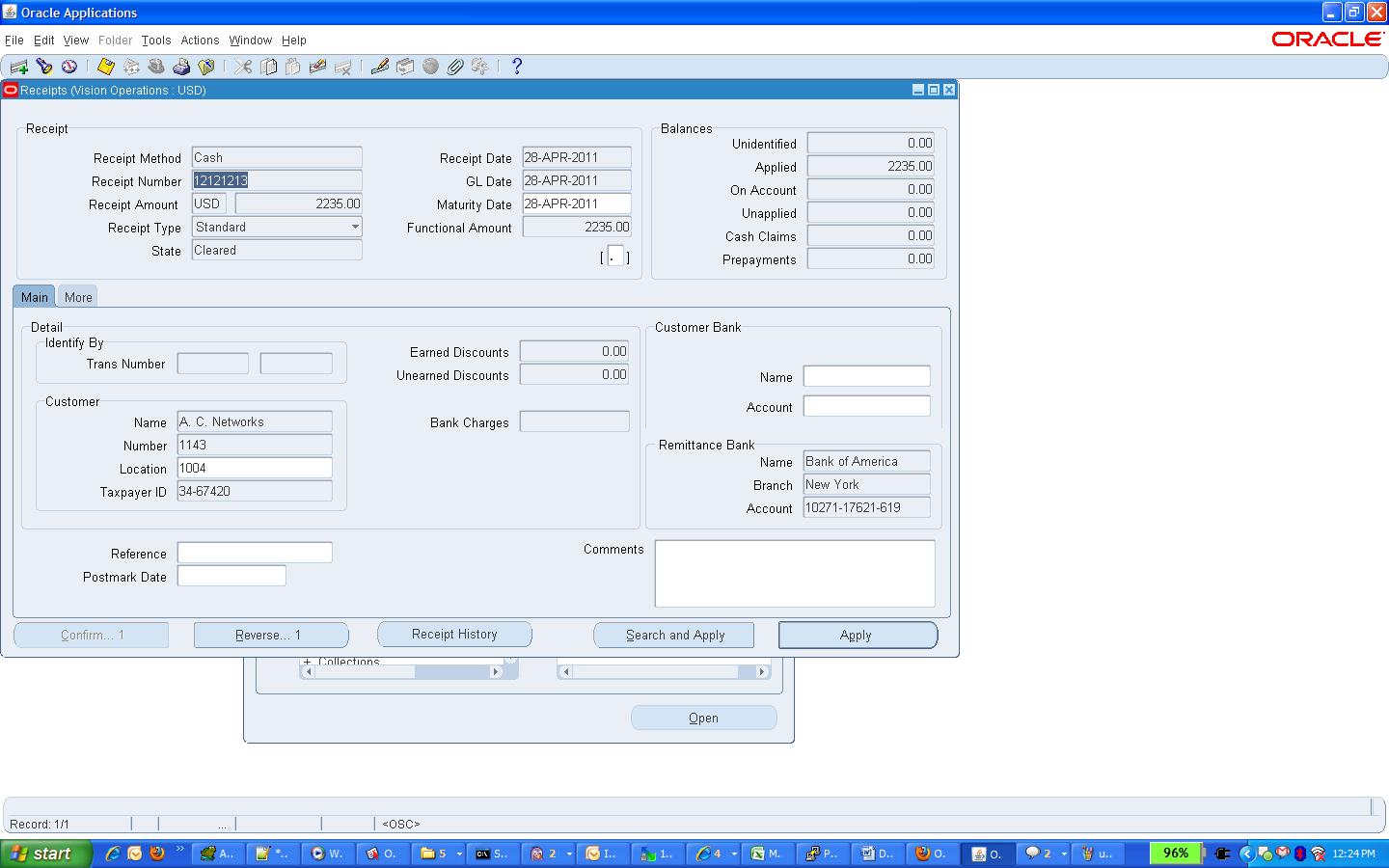Click the Folder Tools toolbar icon
This screenshot has width=1389, height=868.
[x=479, y=67]
